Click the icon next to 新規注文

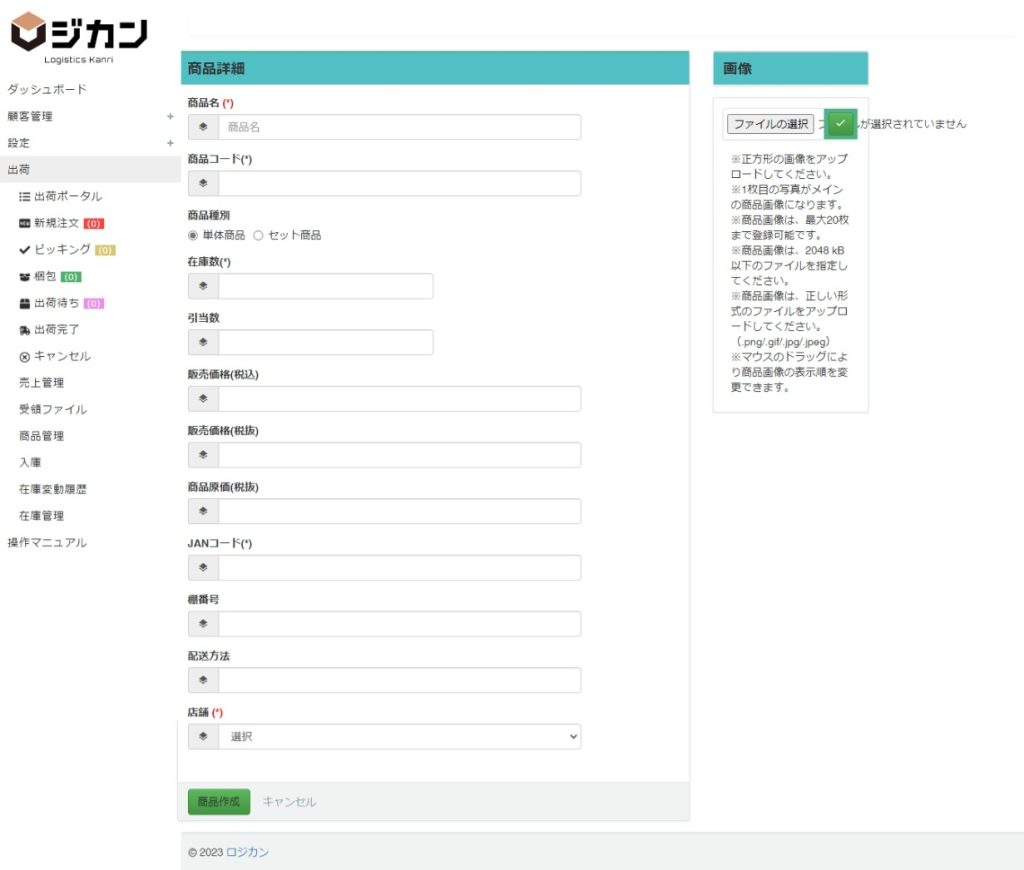point(24,223)
